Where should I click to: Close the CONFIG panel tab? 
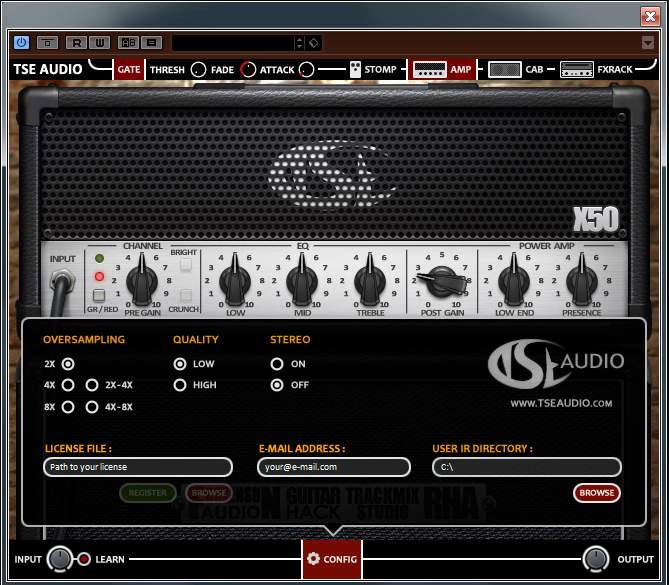pos(332,559)
